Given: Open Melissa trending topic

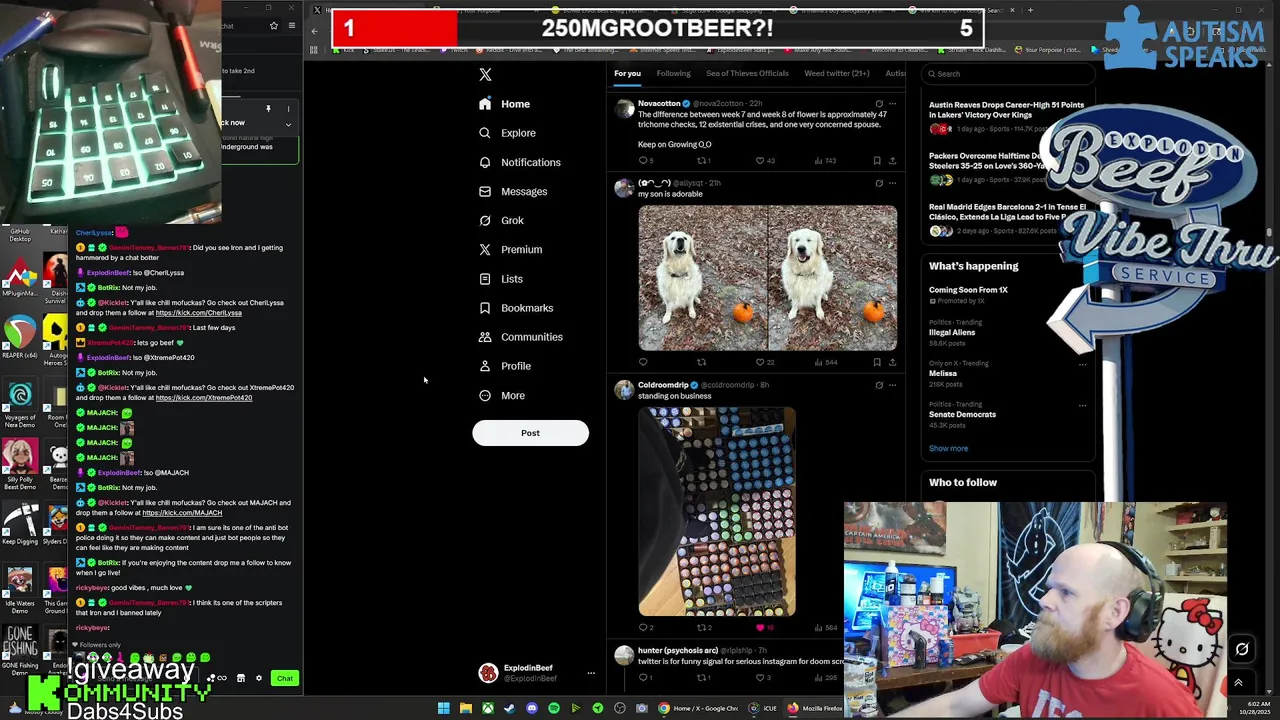Looking at the screenshot, I should [x=943, y=373].
